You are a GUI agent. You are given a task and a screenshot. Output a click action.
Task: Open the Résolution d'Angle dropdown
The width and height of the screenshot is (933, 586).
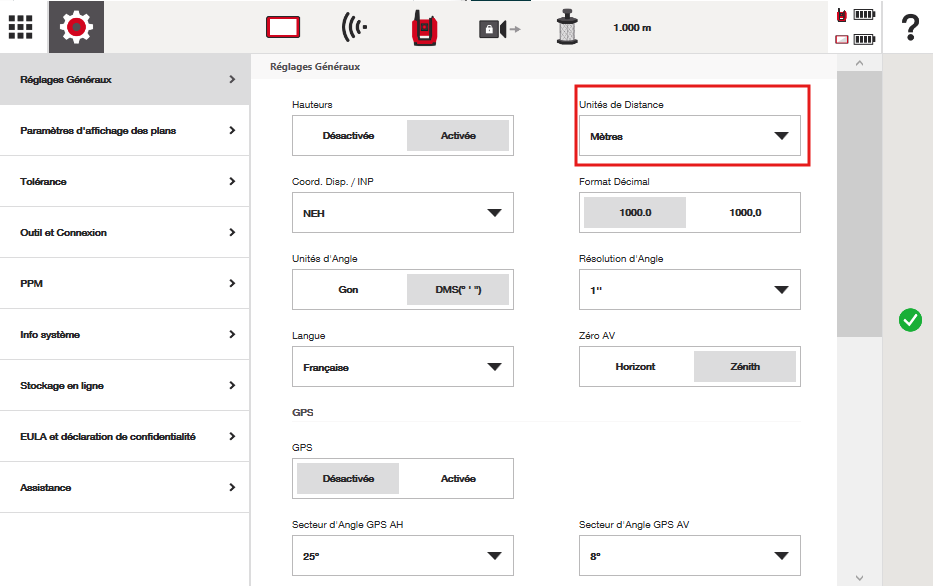[x=689, y=290]
